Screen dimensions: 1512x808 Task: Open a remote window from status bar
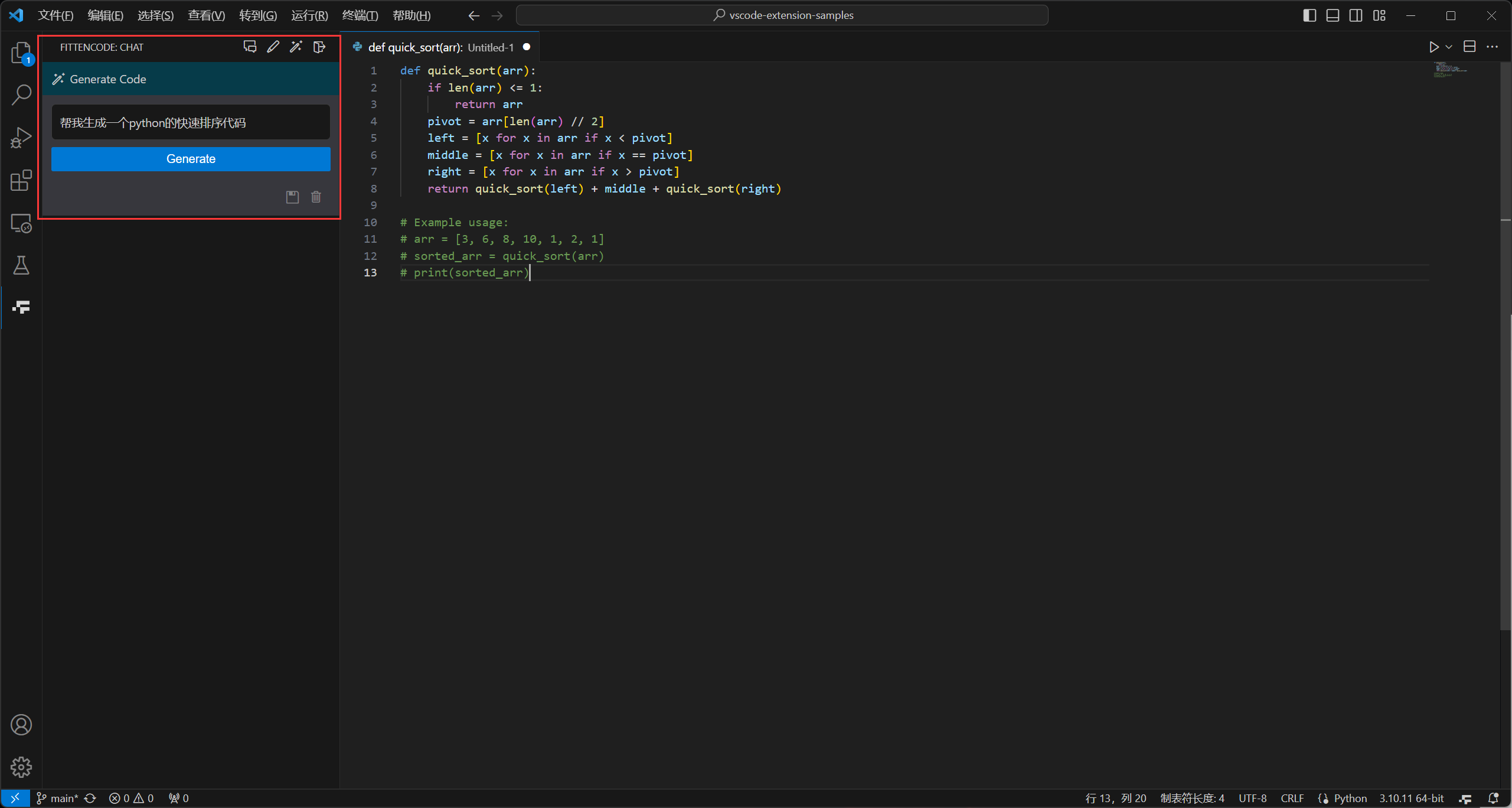tap(15, 799)
